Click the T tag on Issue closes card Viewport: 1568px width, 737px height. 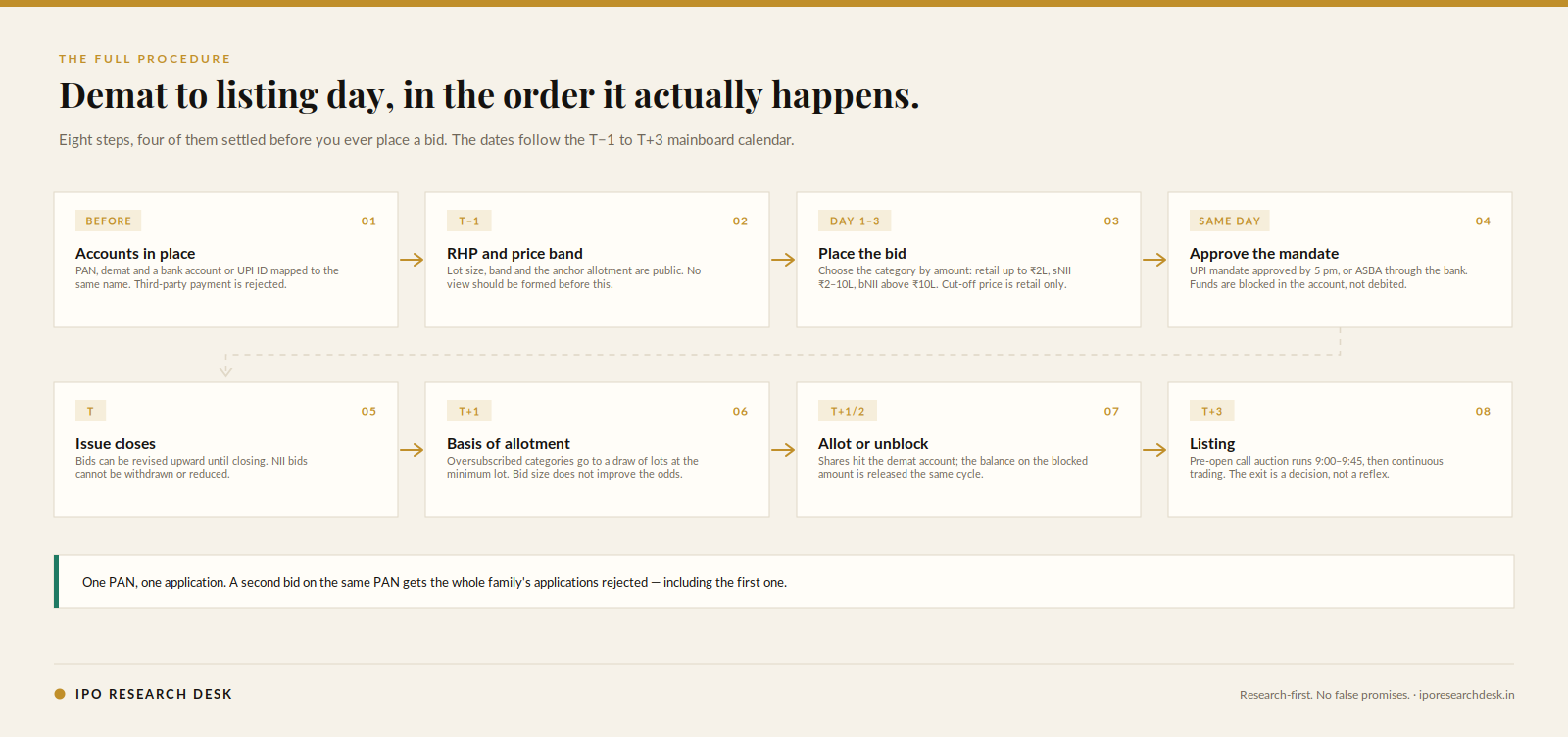click(x=90, y=412)
